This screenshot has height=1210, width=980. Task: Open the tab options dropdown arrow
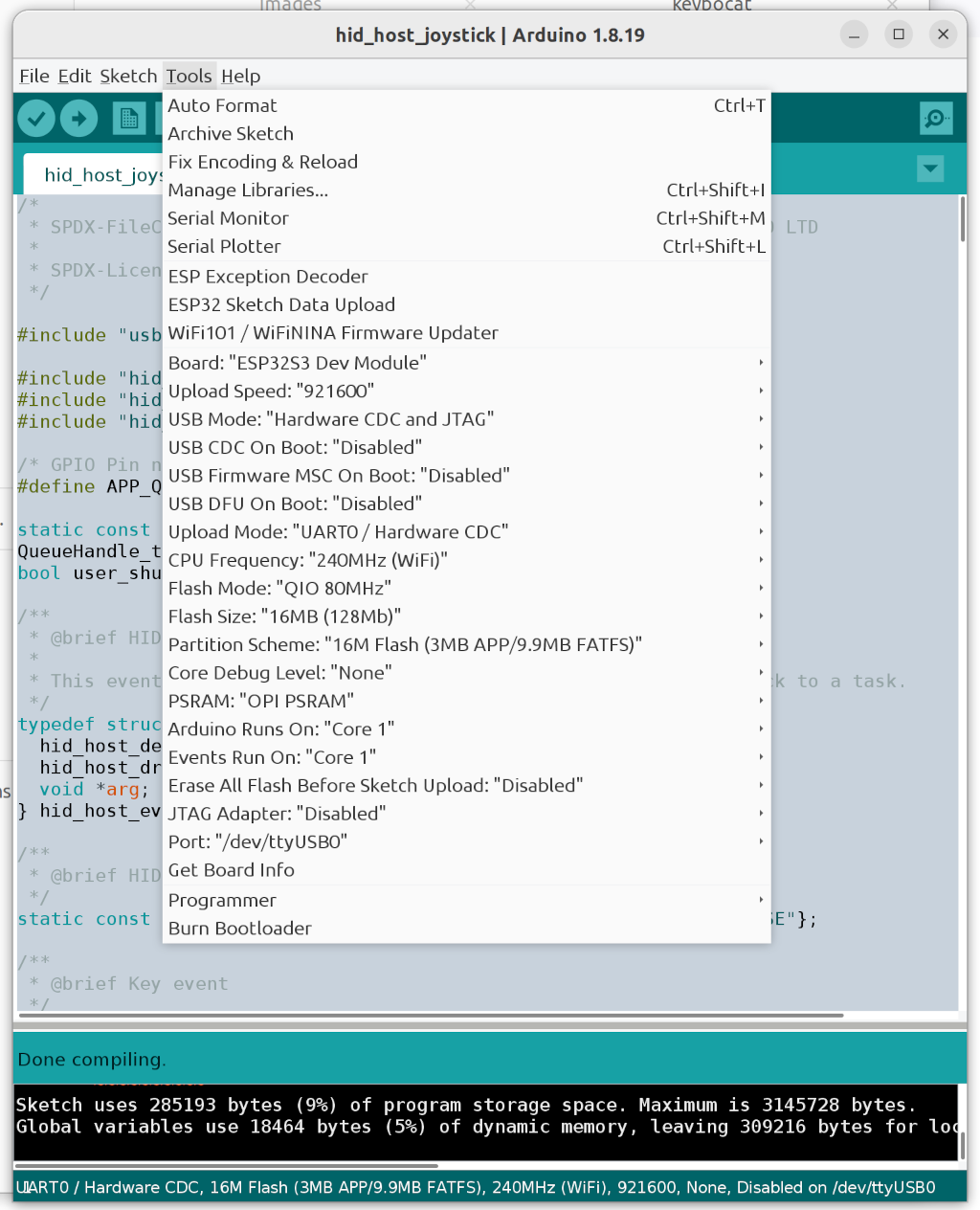click(930, 169)
